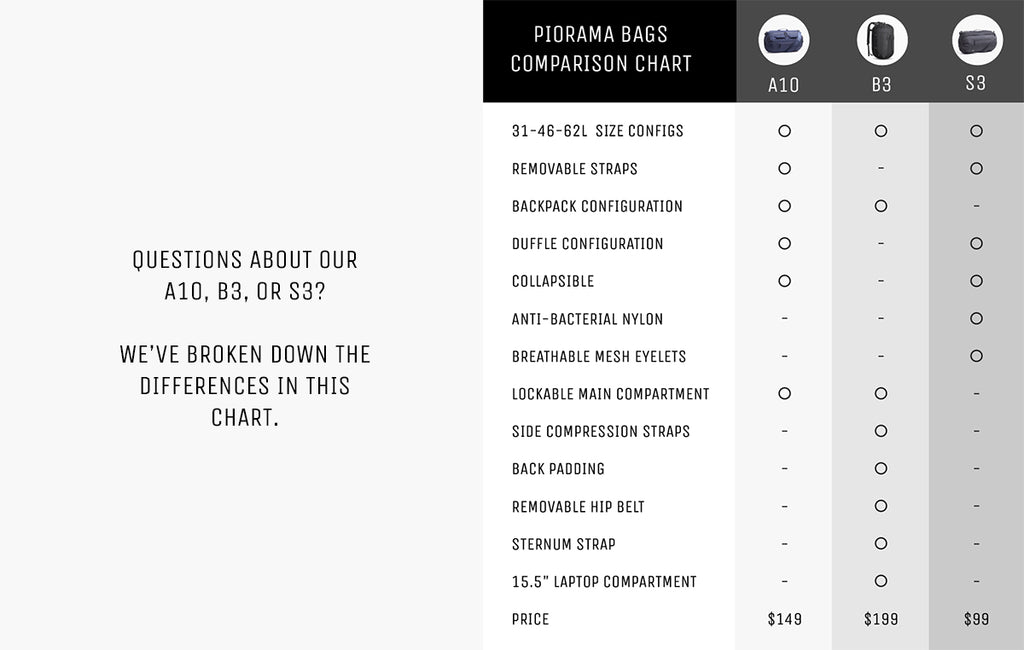This screenshot has height=650, width=1024.
Task: Click the 31-46-62L Size Configs label
Action: pos(598,131)
